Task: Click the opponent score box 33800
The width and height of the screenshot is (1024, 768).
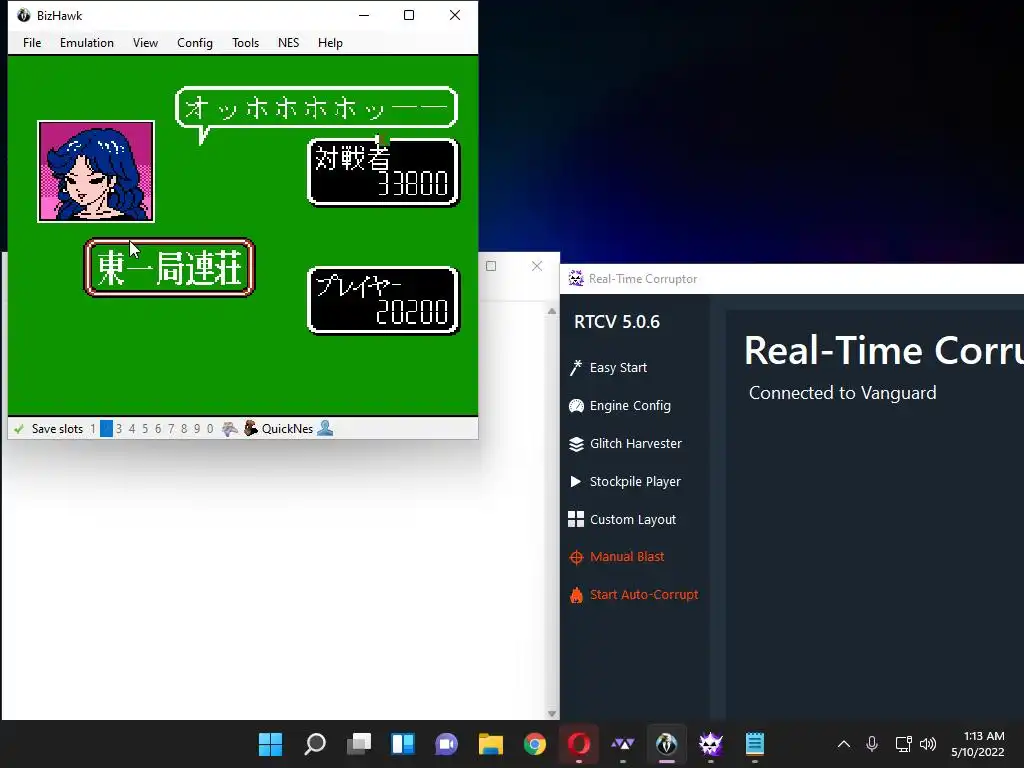Action: point(383,172)
